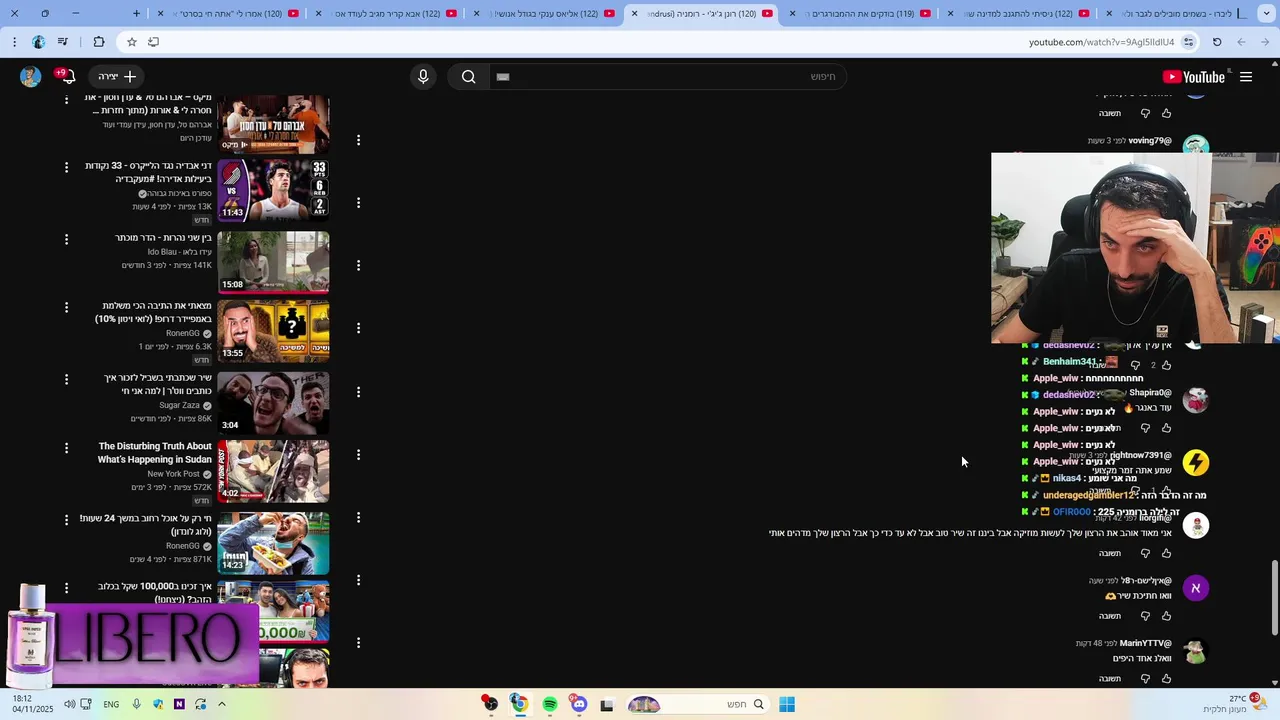
Task: Like the @MarinYTTV comment
Action: point(1166,679)
